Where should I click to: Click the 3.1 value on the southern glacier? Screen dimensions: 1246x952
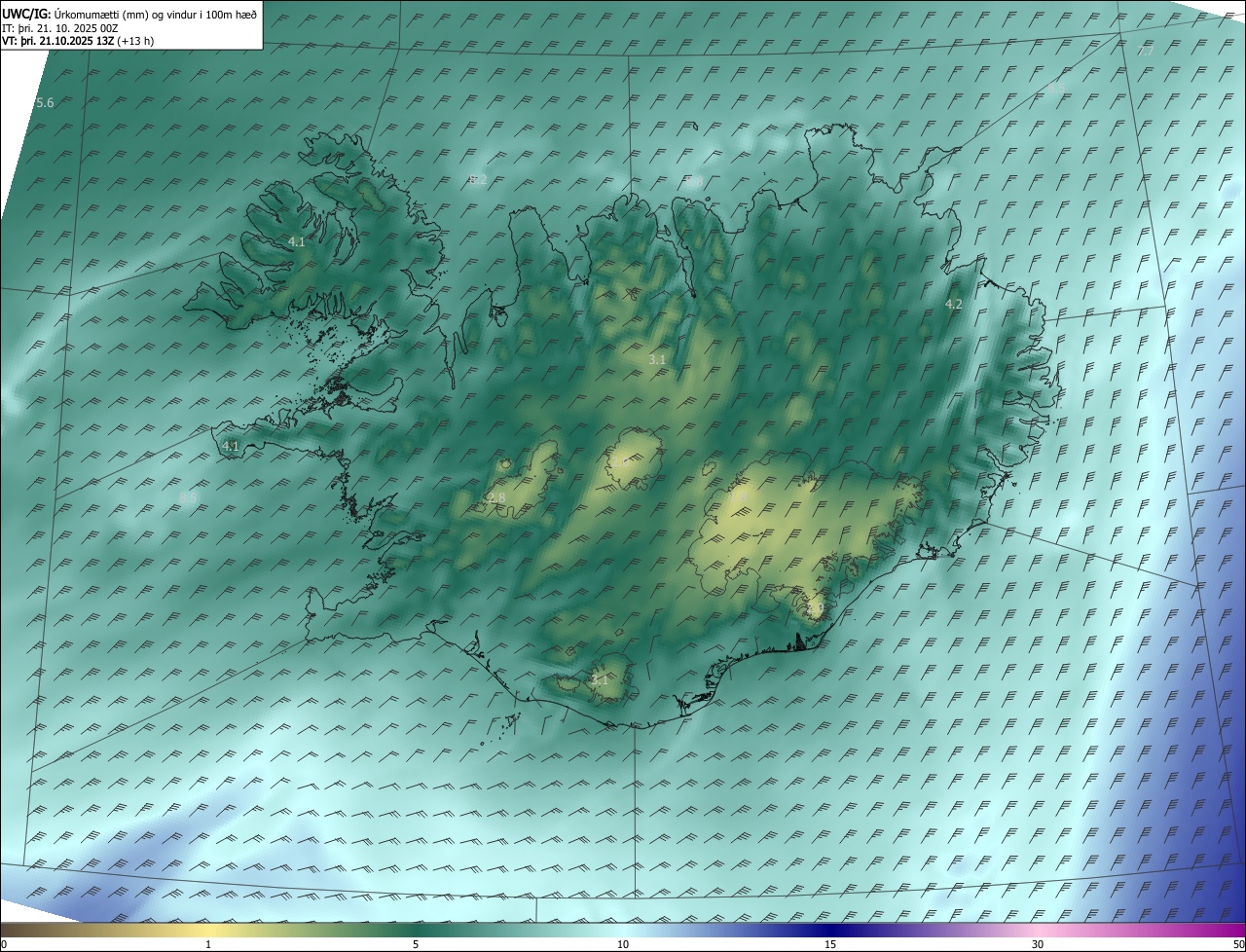click(x=600, y=680)
